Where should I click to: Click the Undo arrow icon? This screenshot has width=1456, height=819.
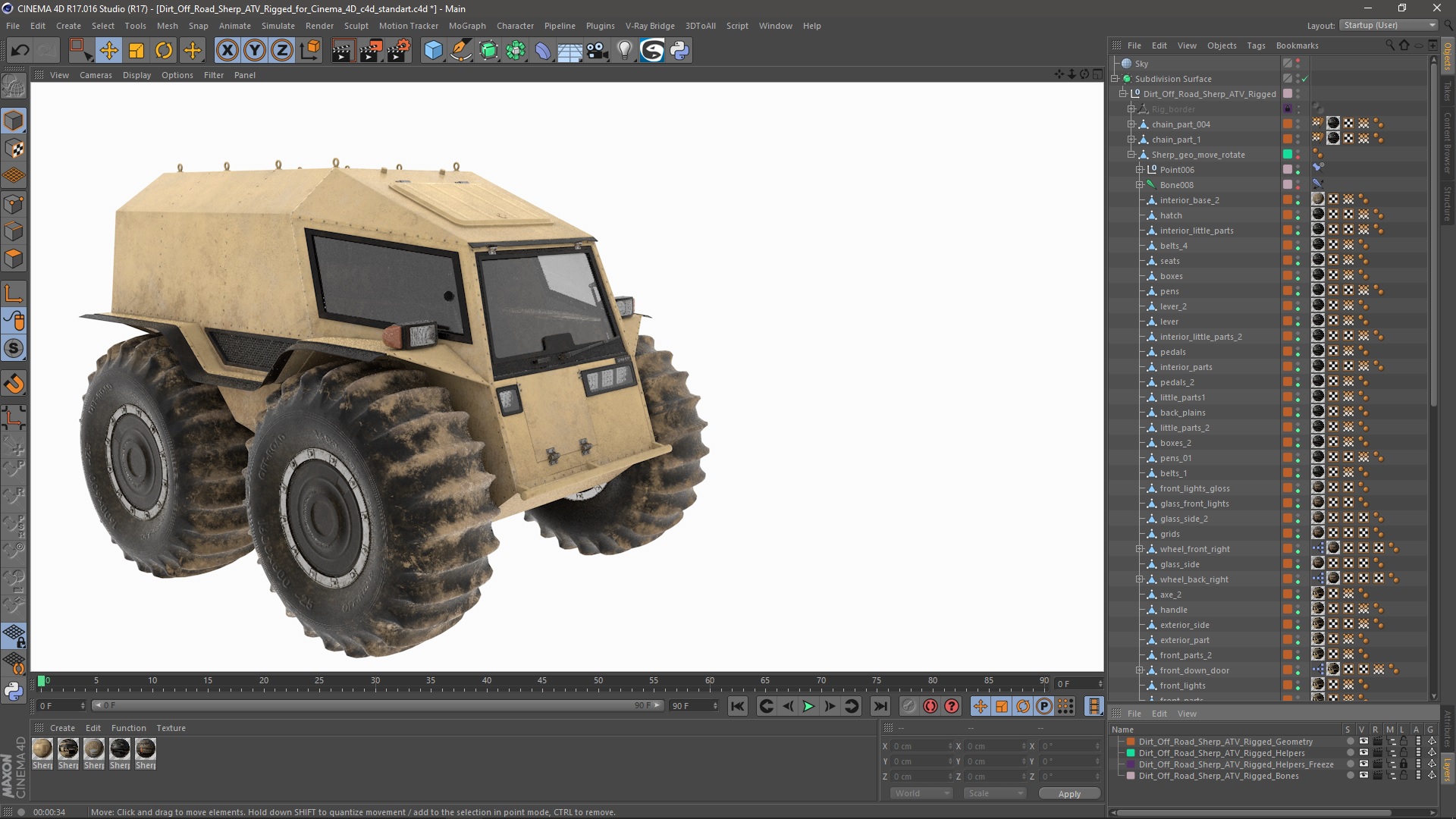point(20,51)
